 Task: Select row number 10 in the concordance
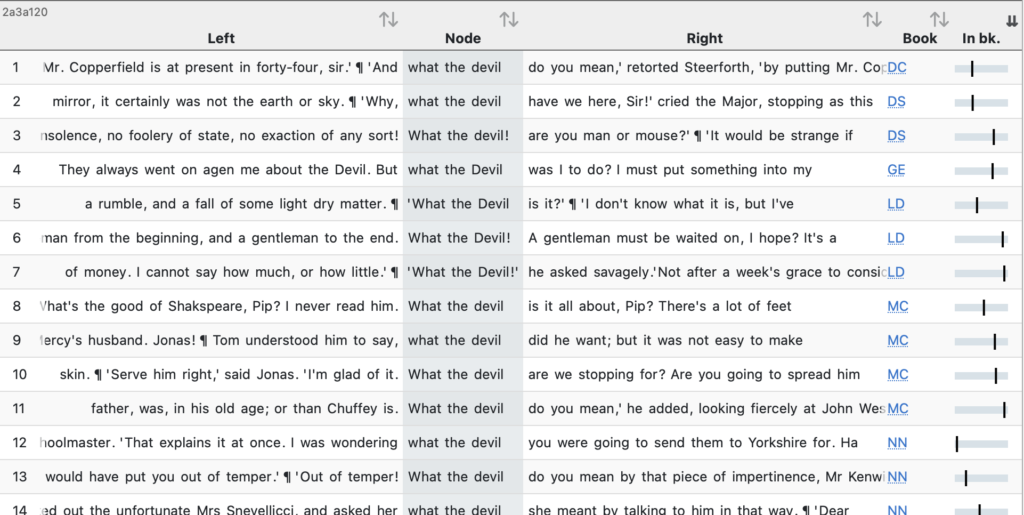pyautogui.click(x=17, y=374)
